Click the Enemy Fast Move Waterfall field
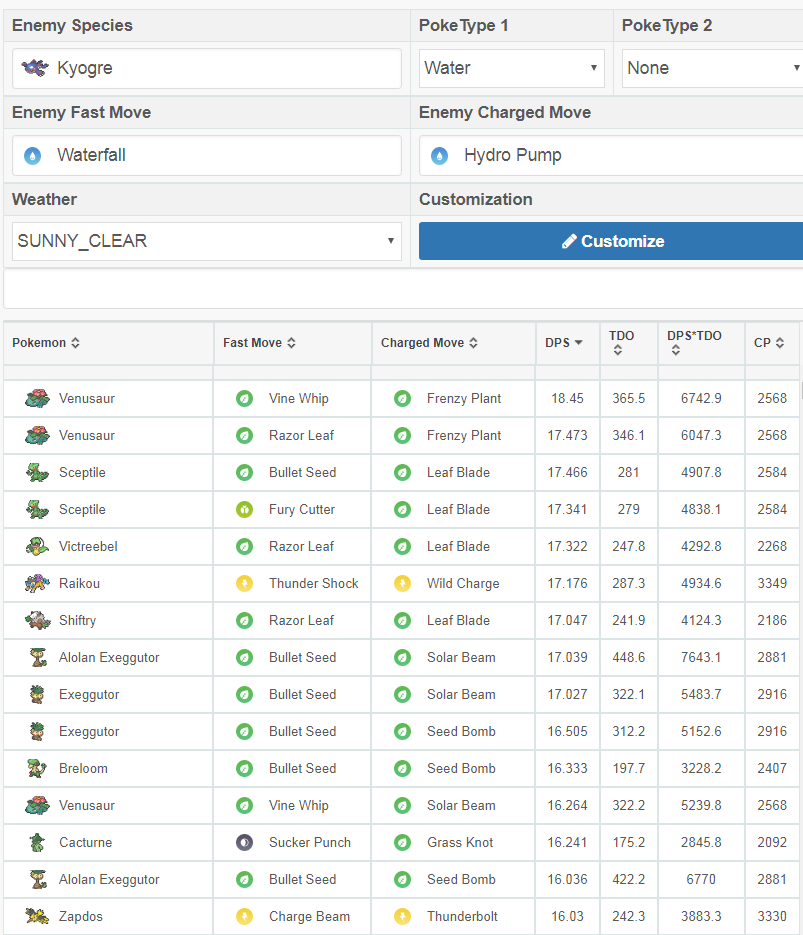 [x=206, y=155]
